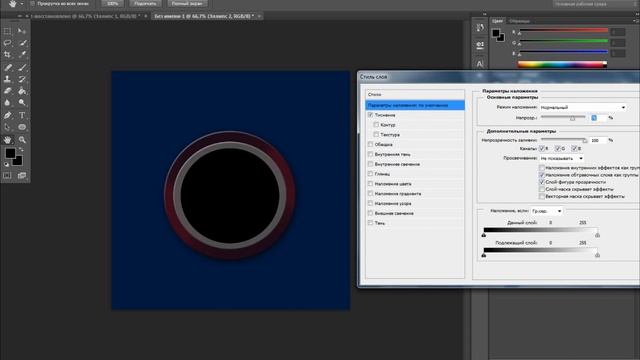Select the Brush tool

tap(22, 68)
